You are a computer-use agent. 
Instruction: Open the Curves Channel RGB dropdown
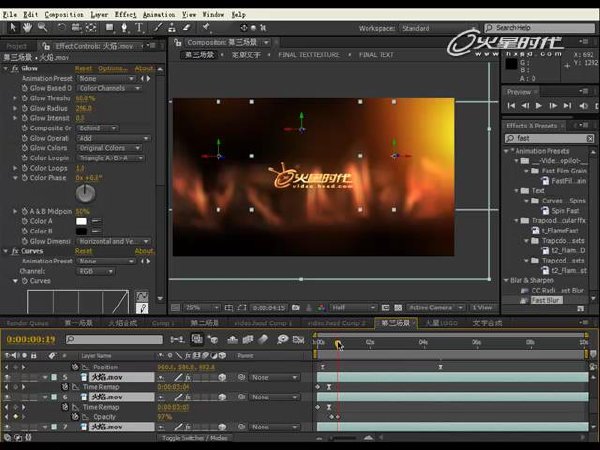coord(96,271)
